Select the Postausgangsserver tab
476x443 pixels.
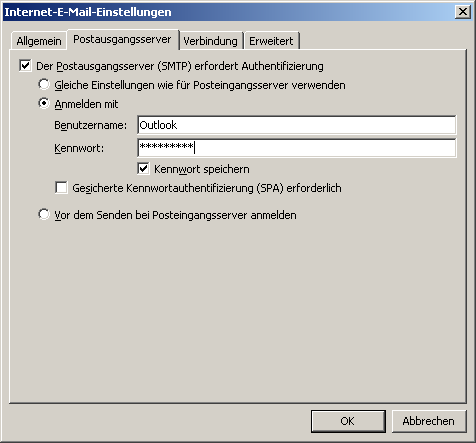tap(122, 40)
